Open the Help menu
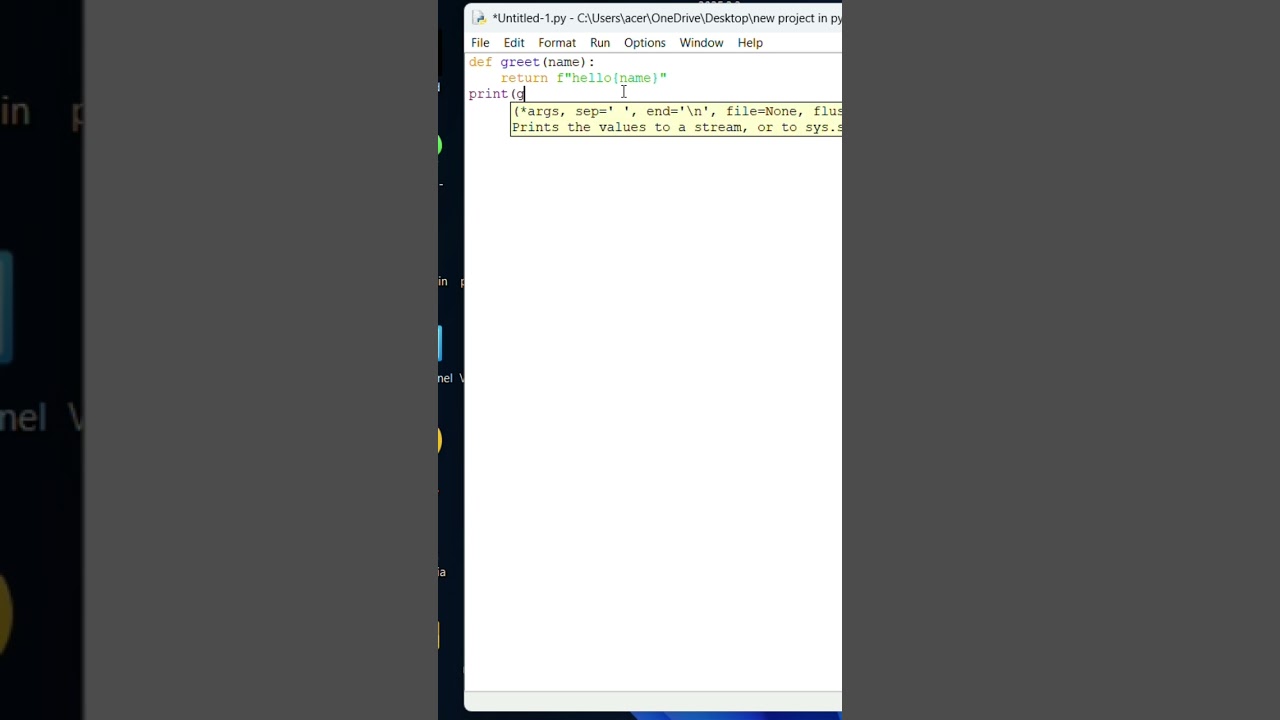The image size is (1280, 720). click(x=750, y=43)
